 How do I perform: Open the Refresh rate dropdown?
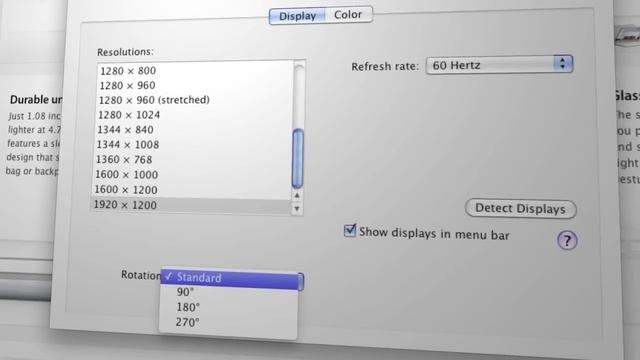pos(499,65)
